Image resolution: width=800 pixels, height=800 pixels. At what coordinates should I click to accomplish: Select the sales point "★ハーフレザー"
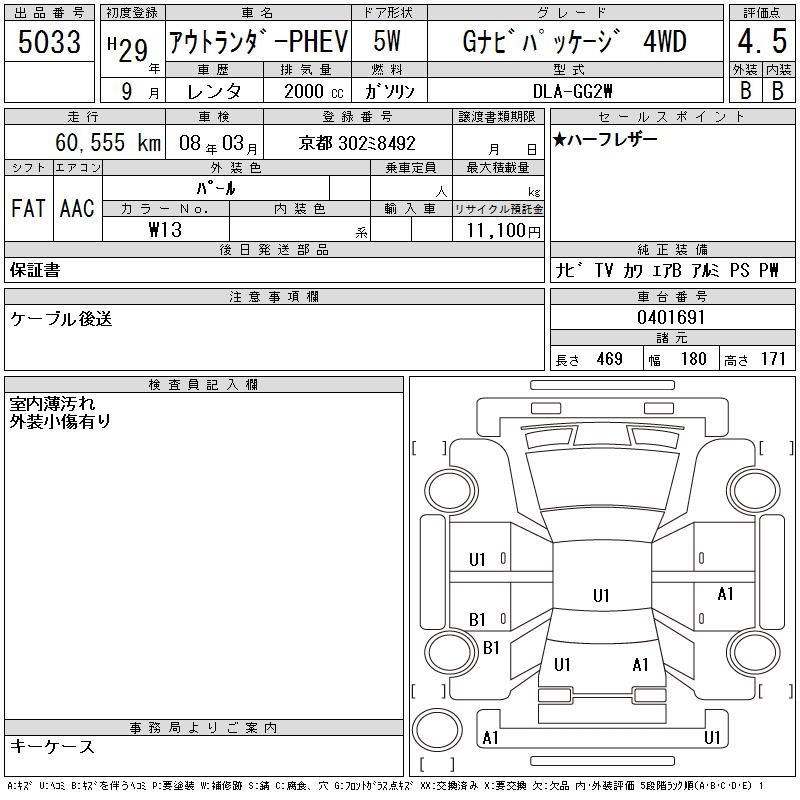[605, 139]
